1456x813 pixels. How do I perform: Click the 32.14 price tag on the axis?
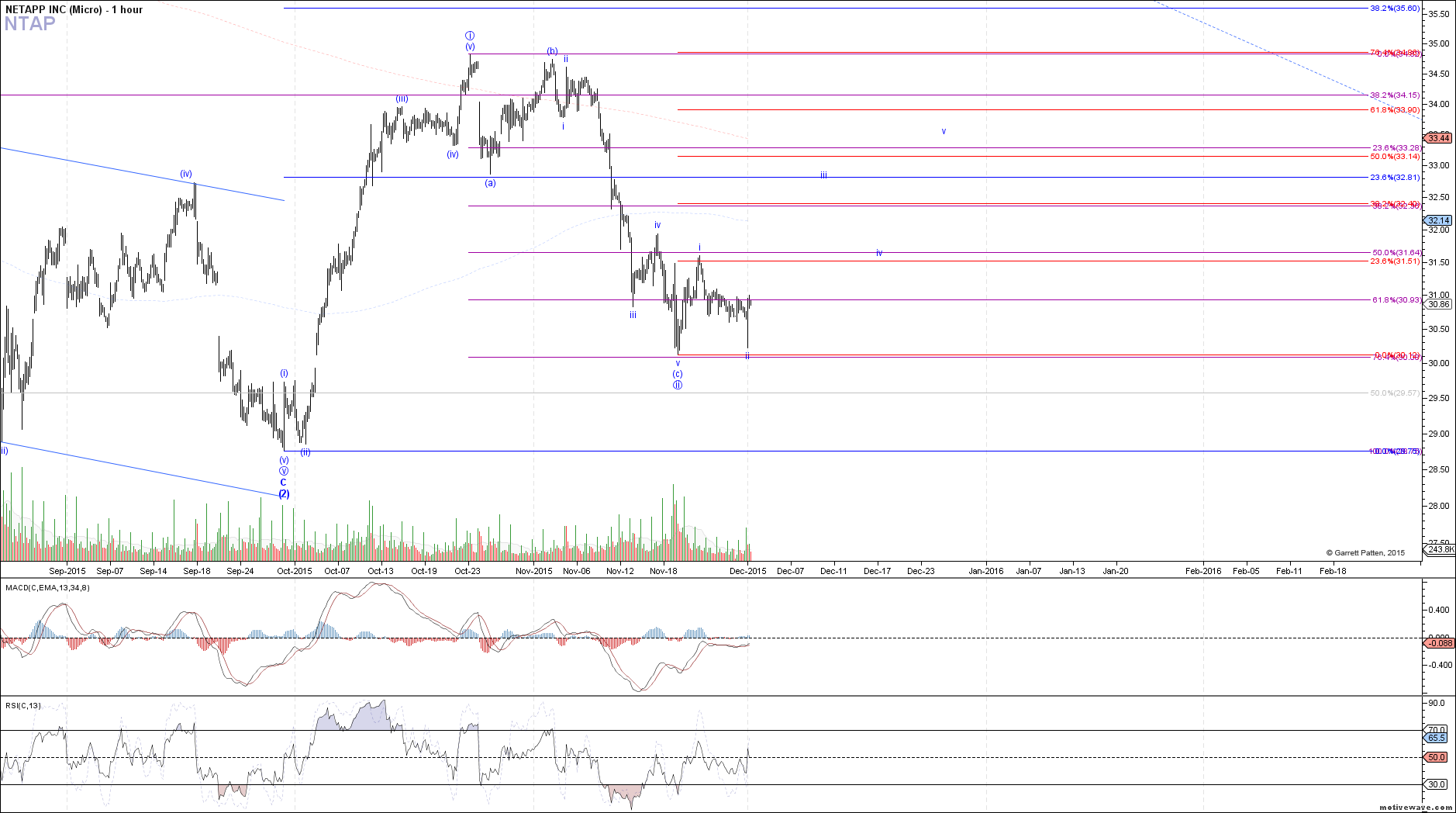1439,220
